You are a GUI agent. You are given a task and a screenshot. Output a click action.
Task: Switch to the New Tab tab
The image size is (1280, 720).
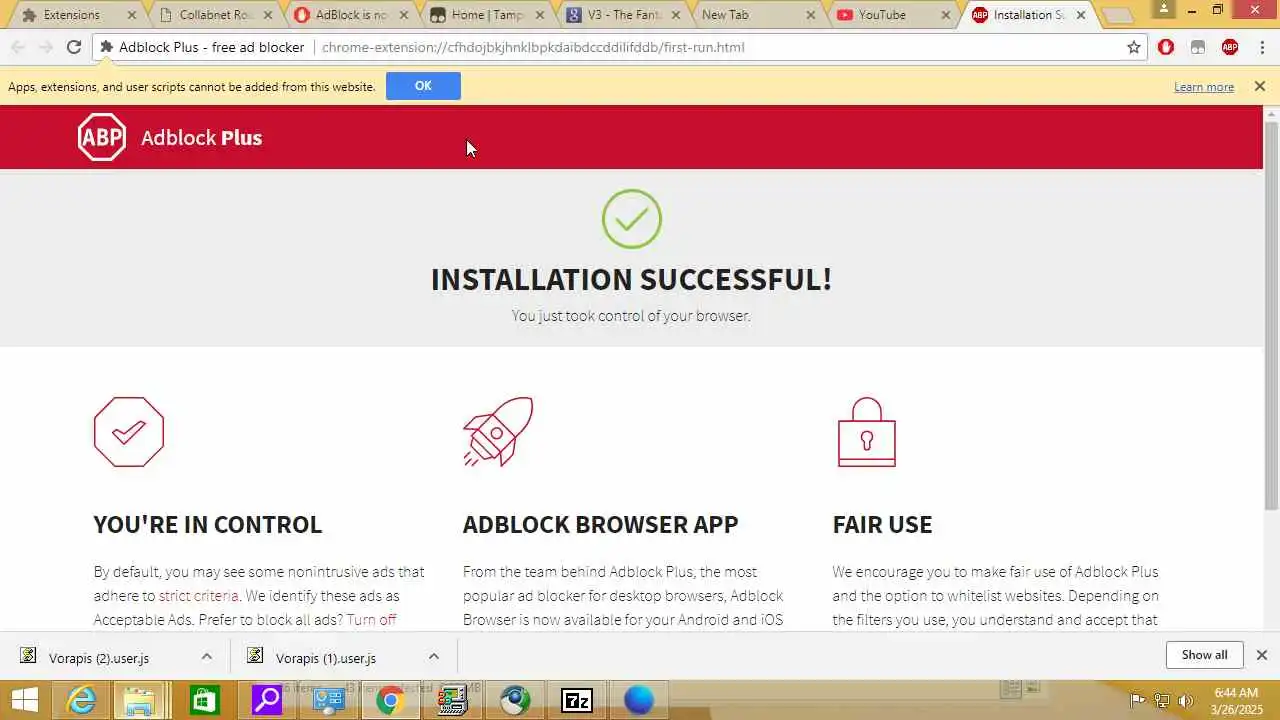(x=725, y=15)
